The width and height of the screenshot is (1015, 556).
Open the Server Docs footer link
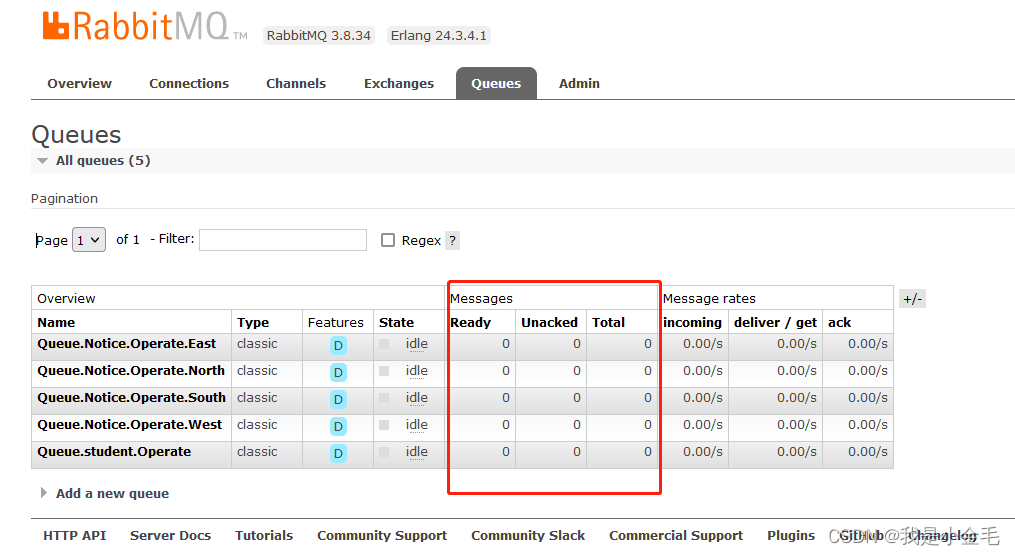pos(170,536)
